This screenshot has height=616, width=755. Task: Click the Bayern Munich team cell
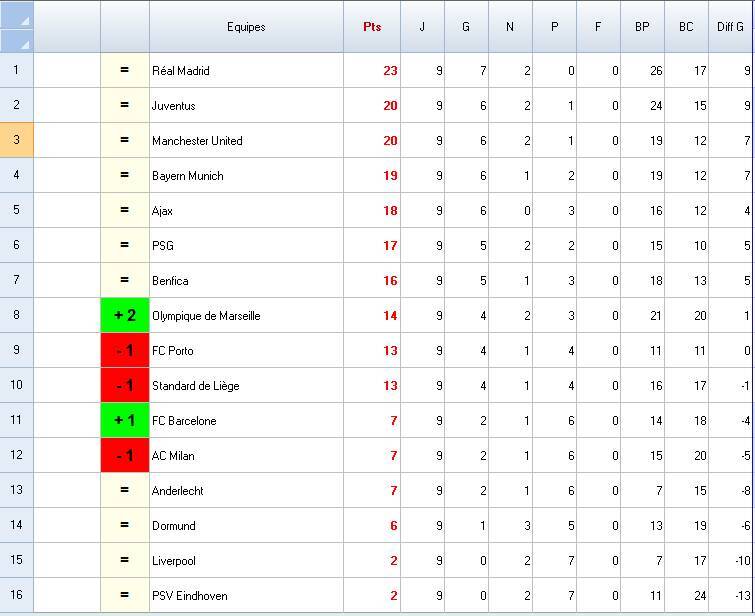[246, 176]
